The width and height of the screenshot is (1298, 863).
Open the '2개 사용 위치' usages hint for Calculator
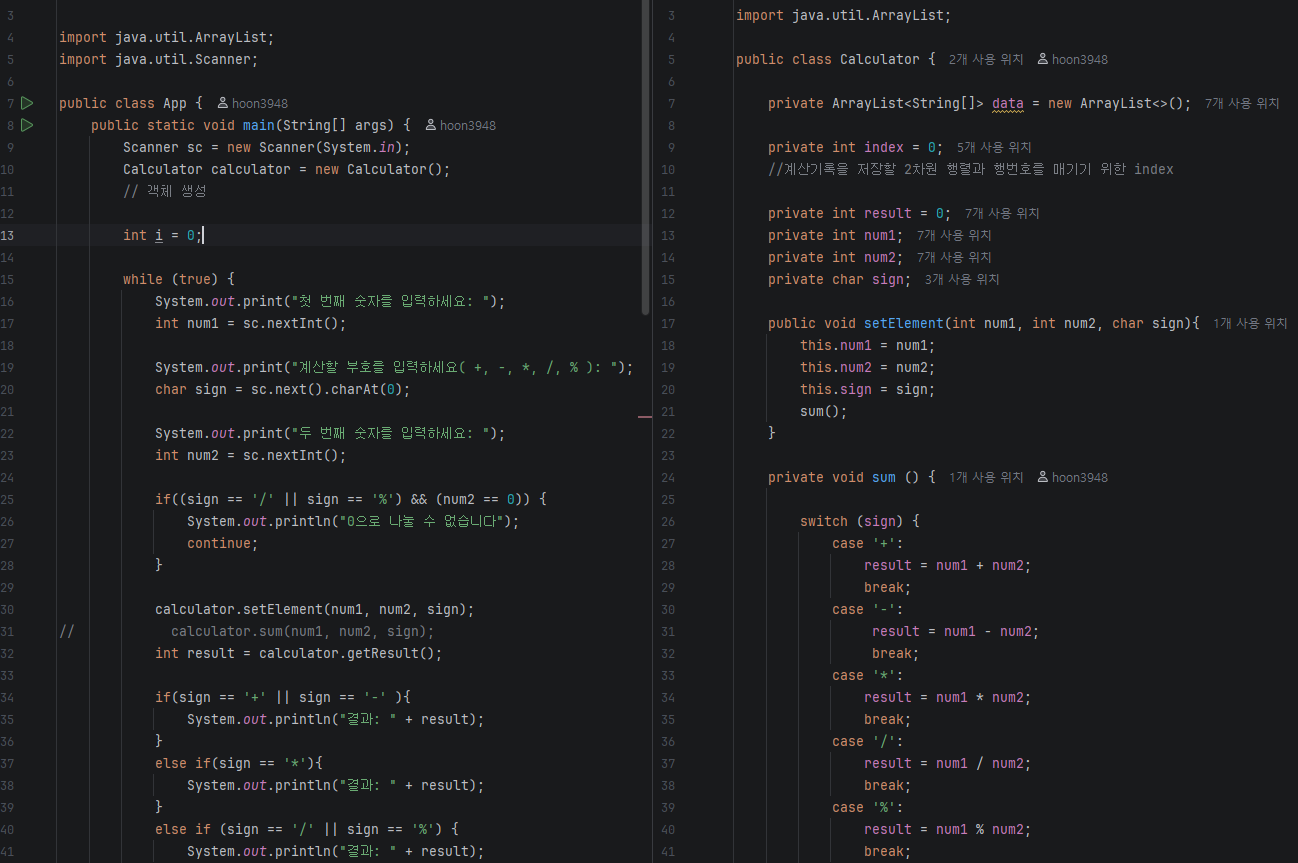click(986, 60)
